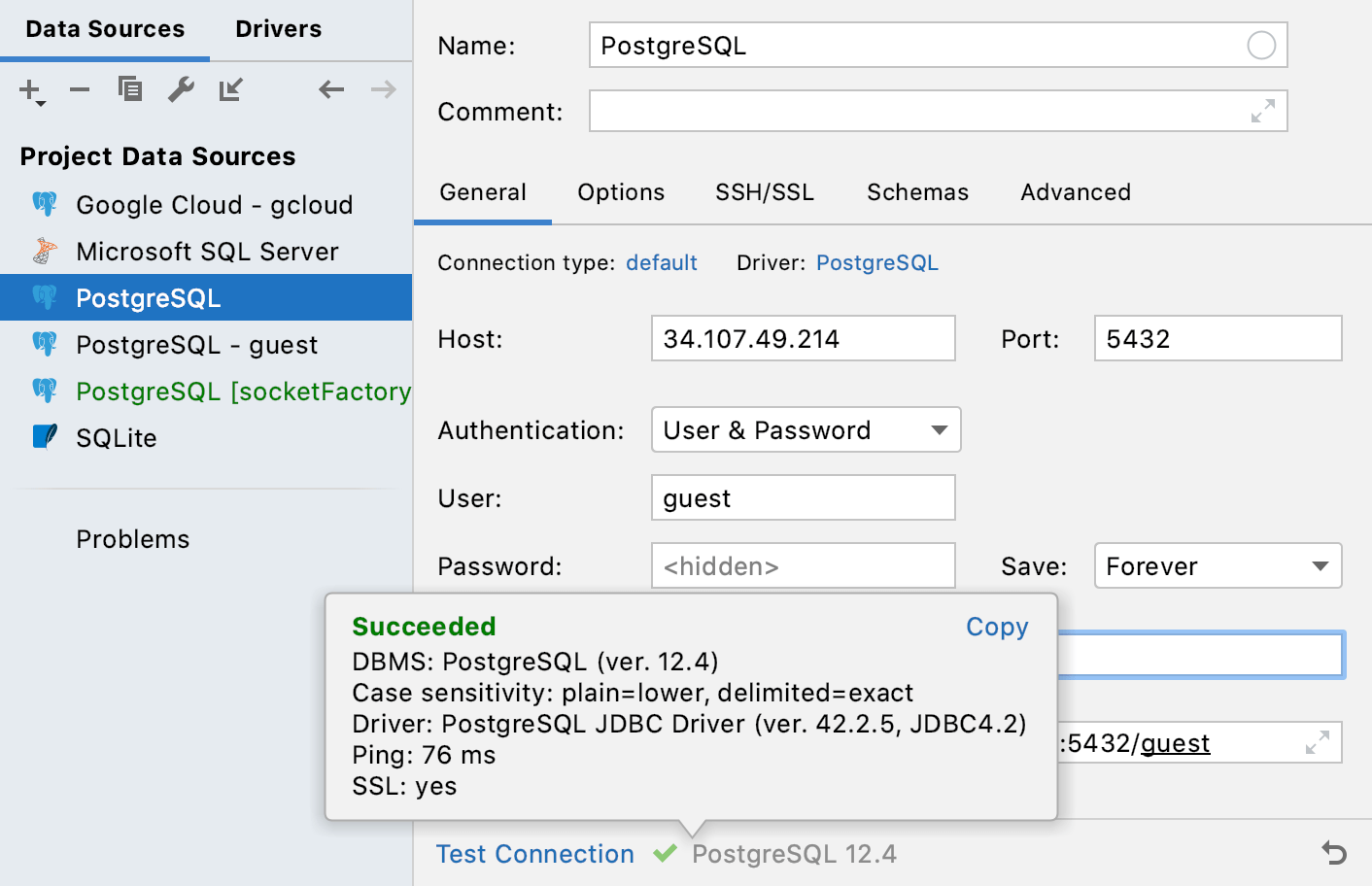
Task: Click the Test Connection link
Action: 534,854
